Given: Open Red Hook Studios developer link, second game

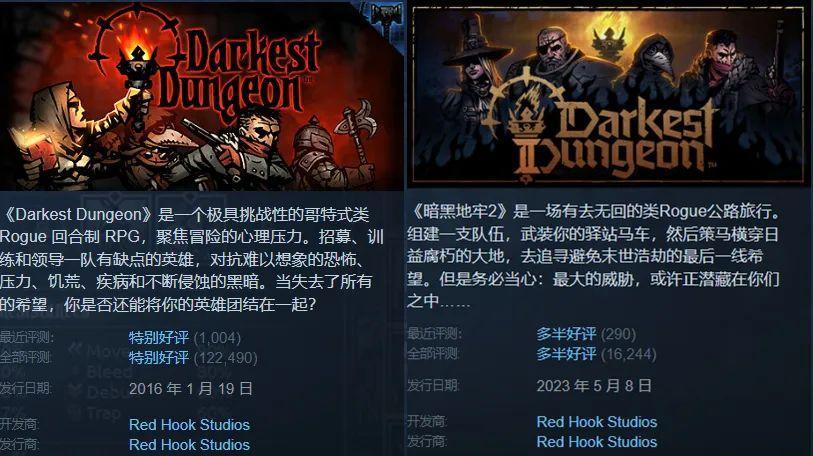Looking at the screenshot, I should [597, 422].
